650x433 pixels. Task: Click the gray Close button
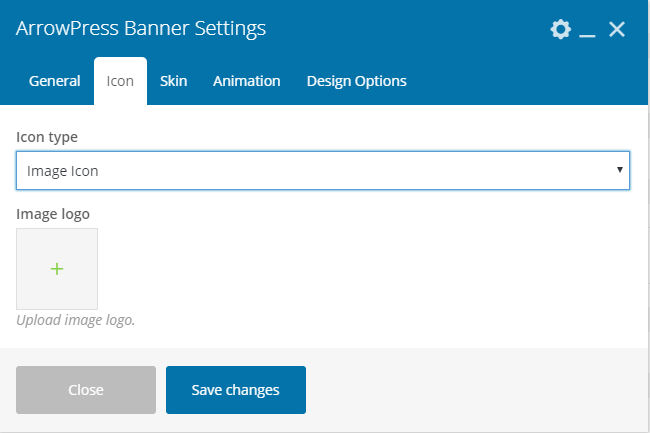[86, 390]
